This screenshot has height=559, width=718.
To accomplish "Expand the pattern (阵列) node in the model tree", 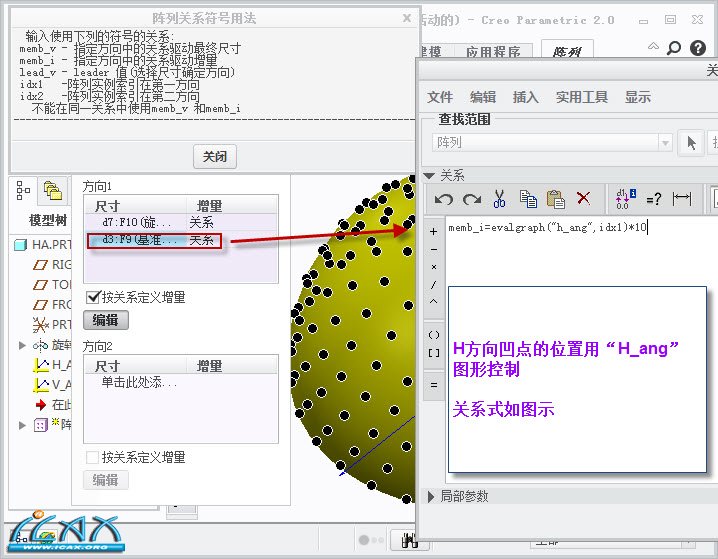I will tap(22, 425).
